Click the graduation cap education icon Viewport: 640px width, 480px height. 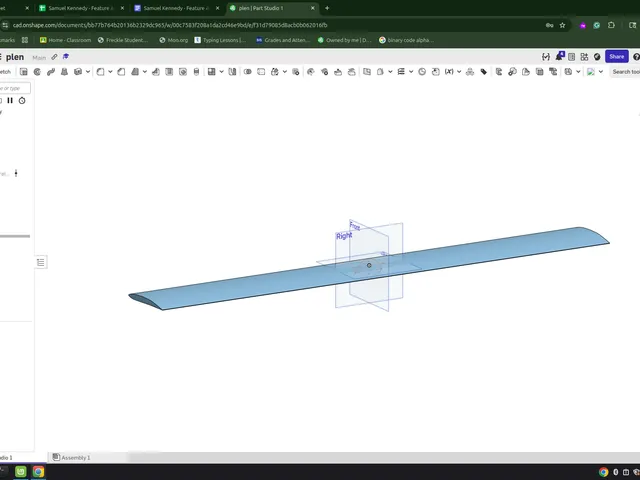click(66, 57)
